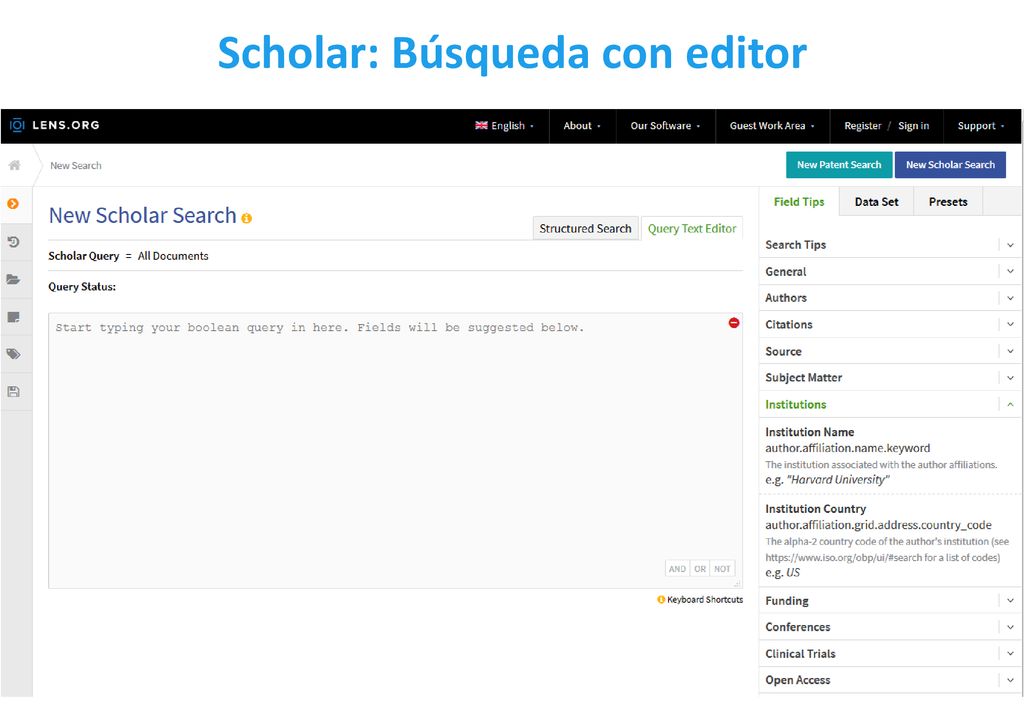Expand the Citations field section
Viewport: 1024px width, 724px height.
tap(889, 324)
